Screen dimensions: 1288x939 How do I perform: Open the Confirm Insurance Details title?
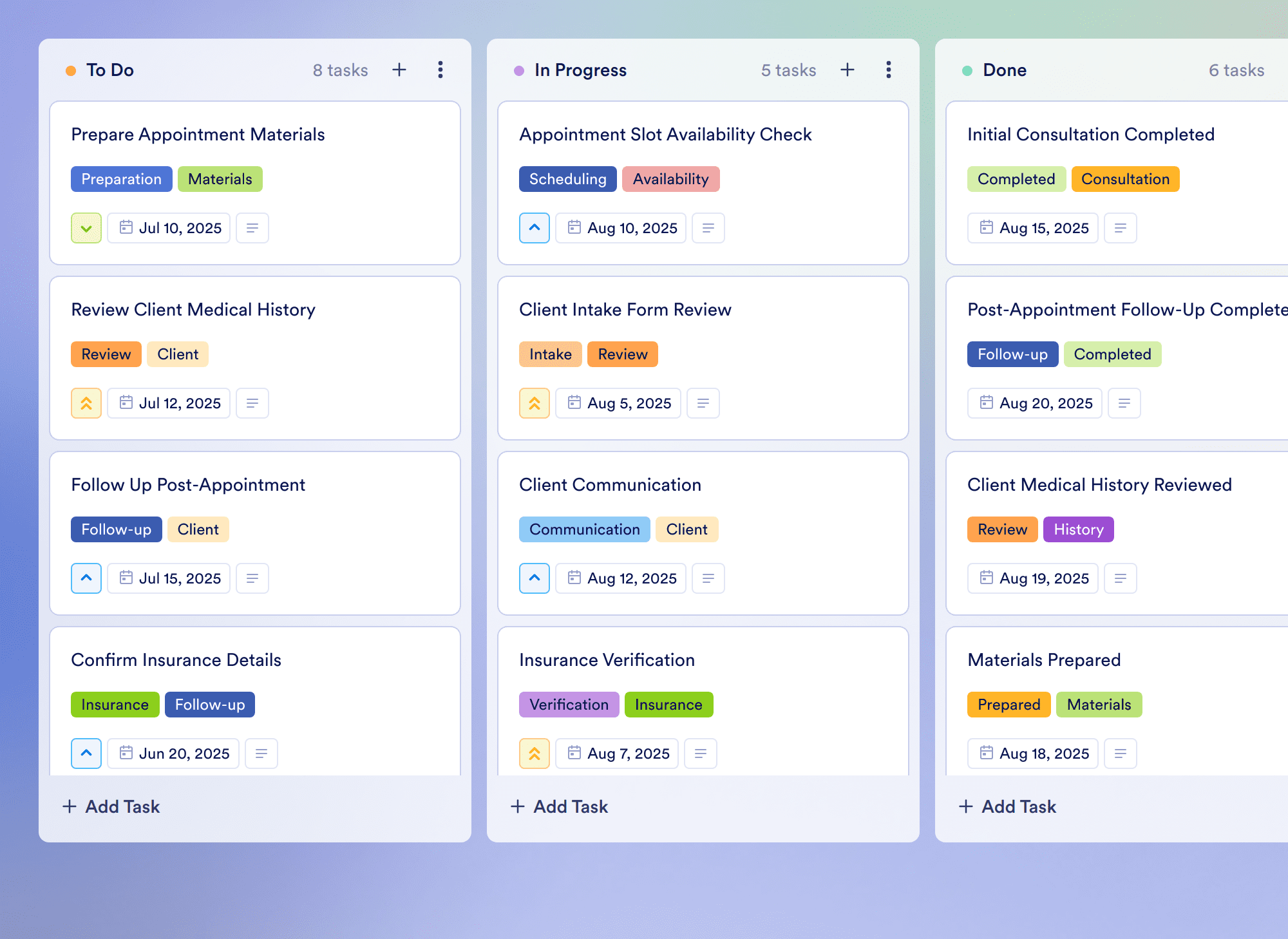coord(176,659)
